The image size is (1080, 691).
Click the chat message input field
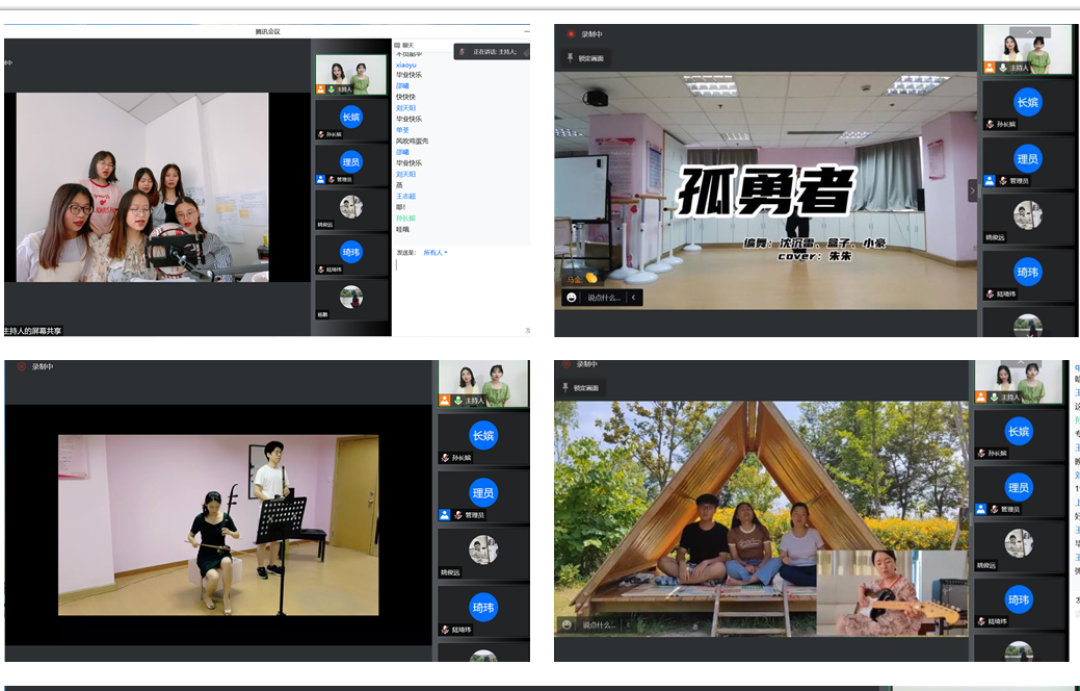pyautogui.click(x=460, y=290)
